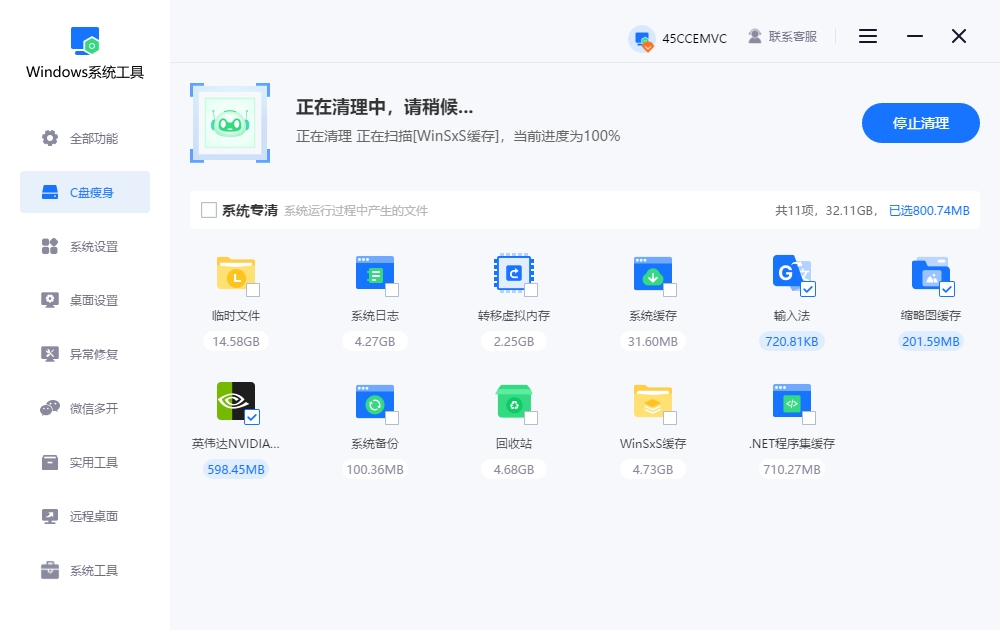Click the robot cleaning status thumbnail

[x=230, y=122]
